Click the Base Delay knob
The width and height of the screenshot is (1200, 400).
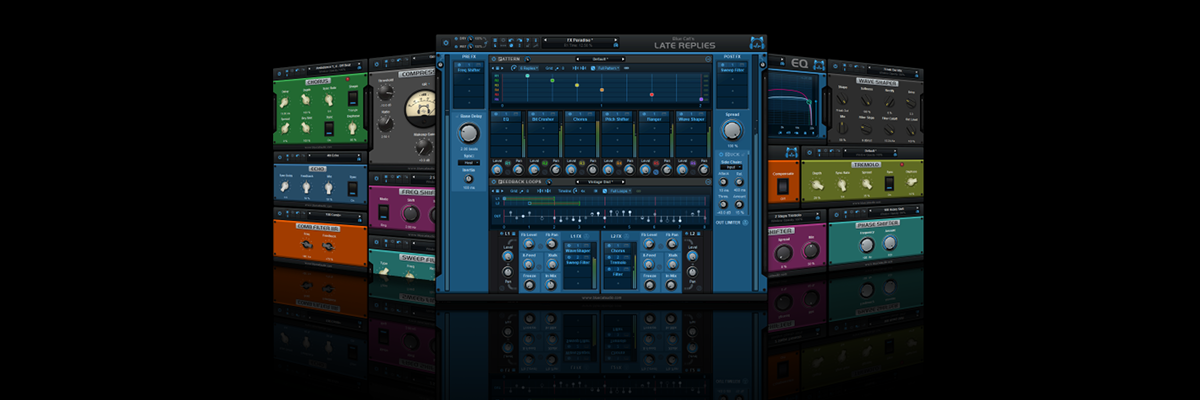point(468,133)
